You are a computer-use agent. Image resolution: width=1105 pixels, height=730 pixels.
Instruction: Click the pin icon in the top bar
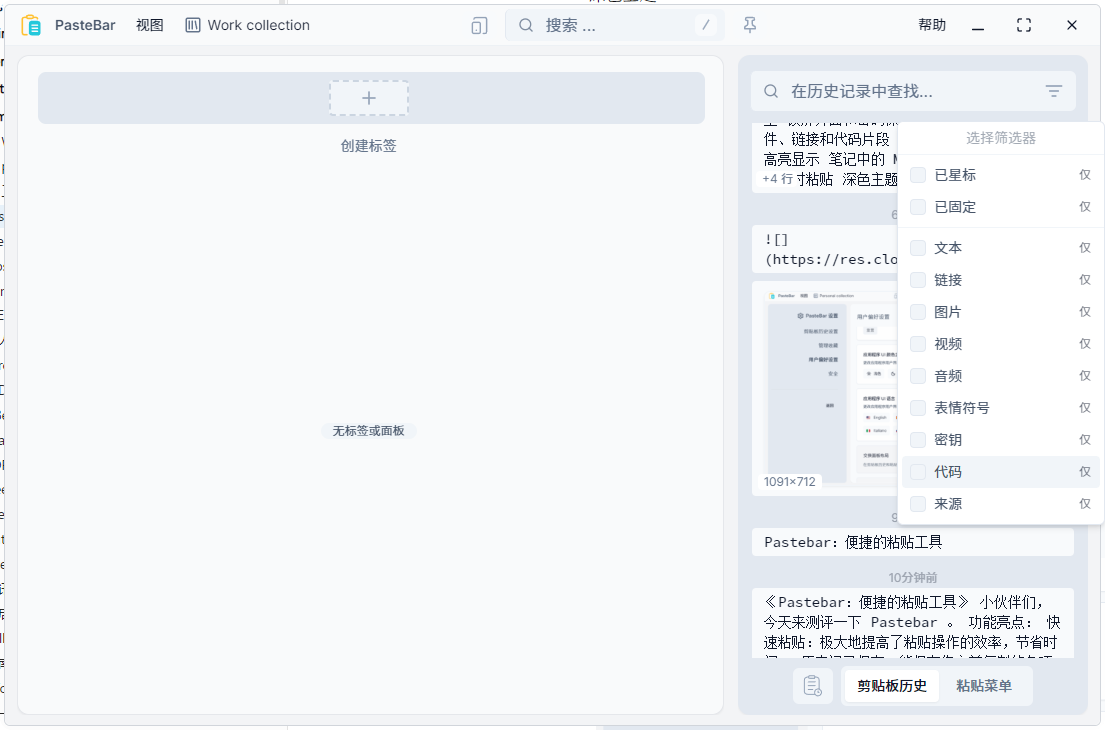click(x=749, y=25)
